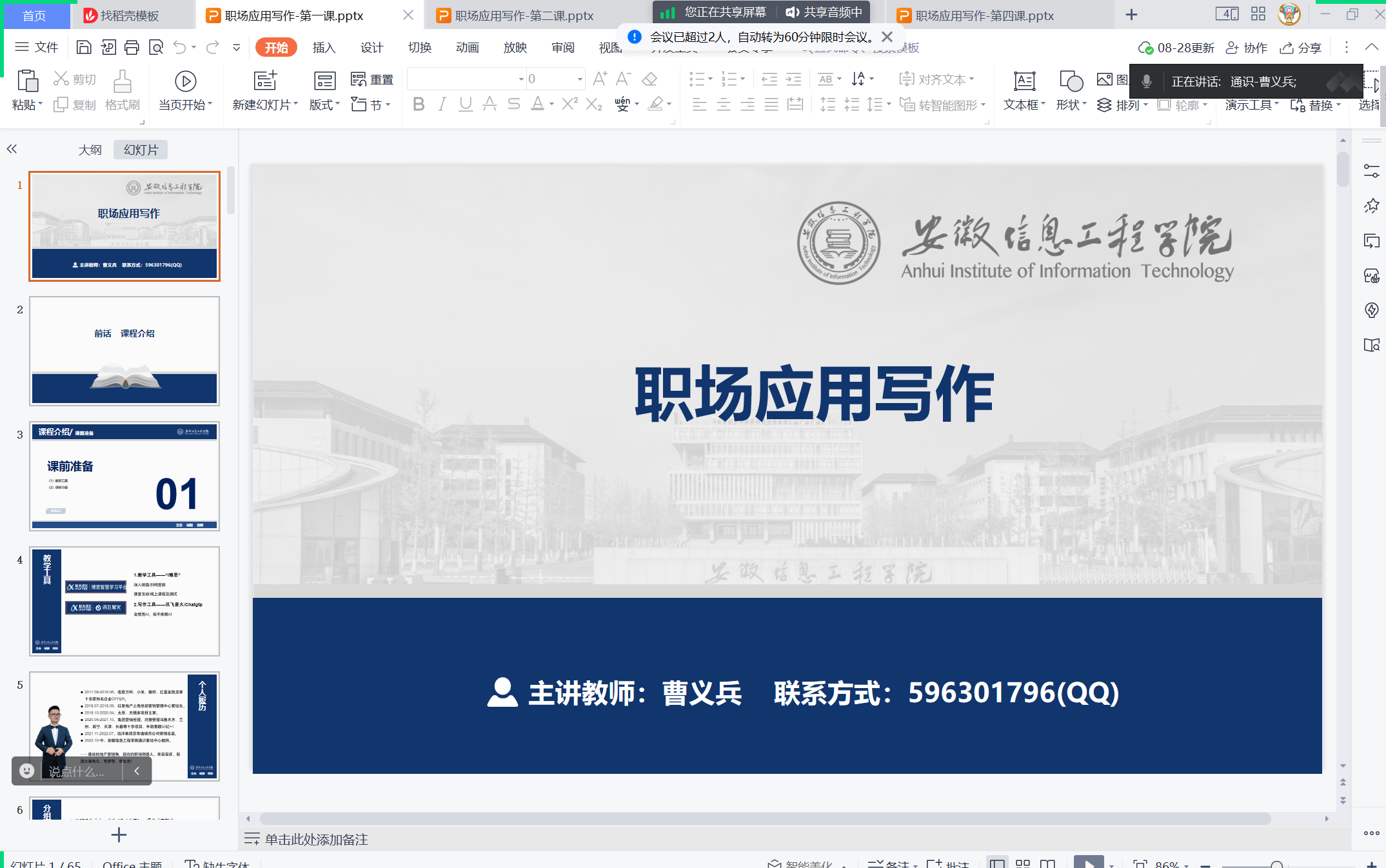This screenshot has width=1386, height=868.
Task: Open the properties sliders icon in right sidebar
Action: 1372,171
